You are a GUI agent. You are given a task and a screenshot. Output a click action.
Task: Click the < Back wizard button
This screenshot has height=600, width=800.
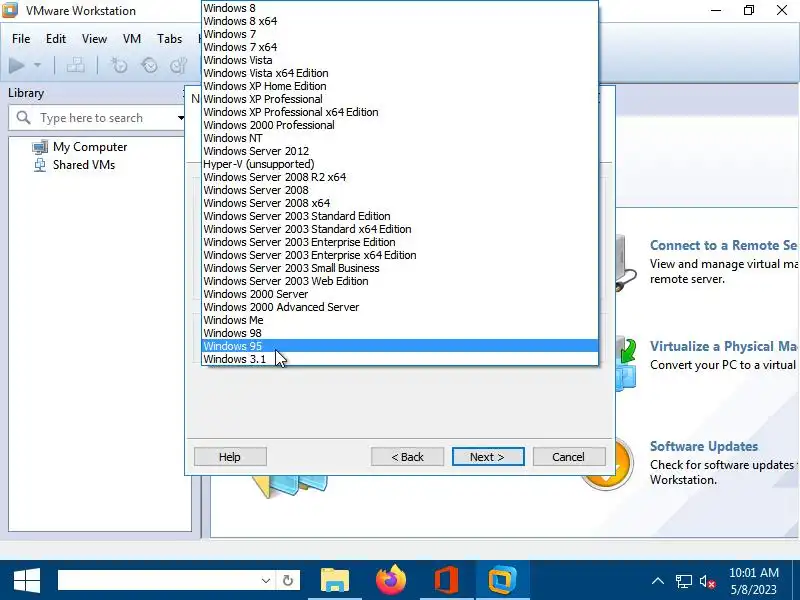coord(407,457)
